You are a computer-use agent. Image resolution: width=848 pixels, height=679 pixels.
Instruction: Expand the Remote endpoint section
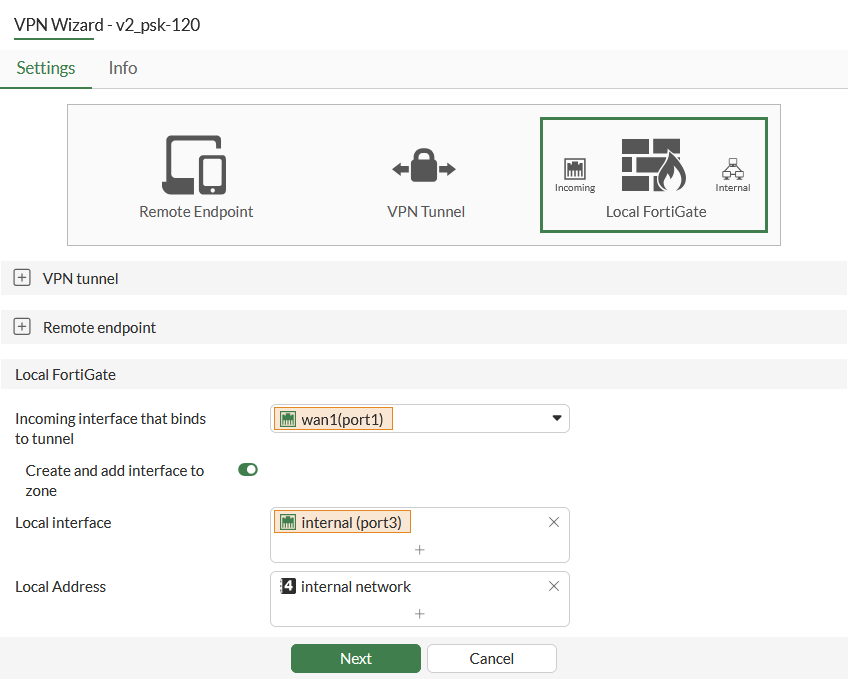pyautogui.click(x=22, y=327)
